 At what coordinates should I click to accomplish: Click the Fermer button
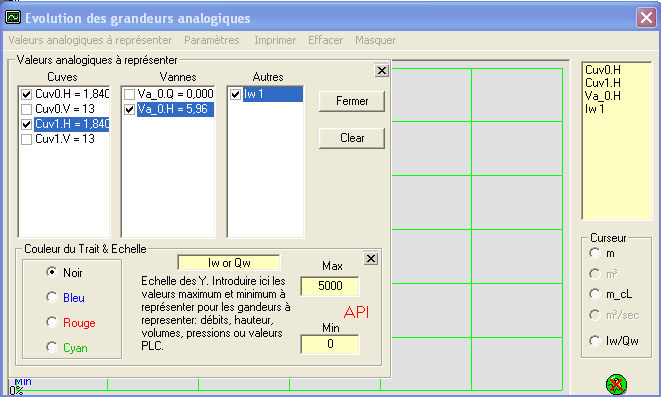pos(352,101)
